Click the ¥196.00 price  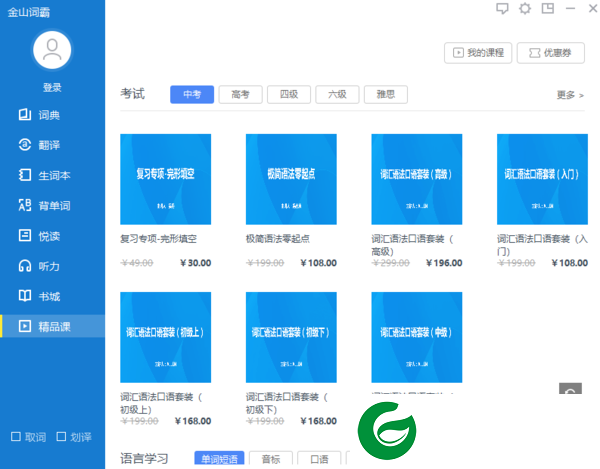444,263
